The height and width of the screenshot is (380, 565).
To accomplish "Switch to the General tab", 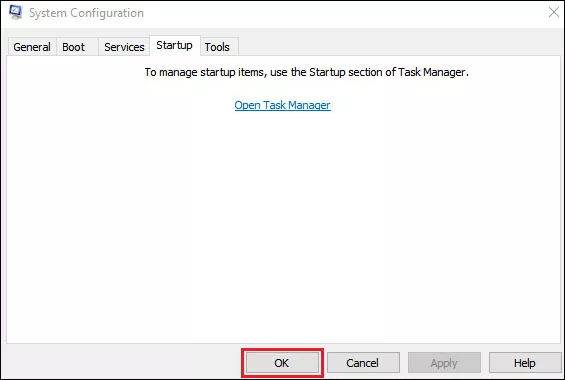I will coord(32,47).
